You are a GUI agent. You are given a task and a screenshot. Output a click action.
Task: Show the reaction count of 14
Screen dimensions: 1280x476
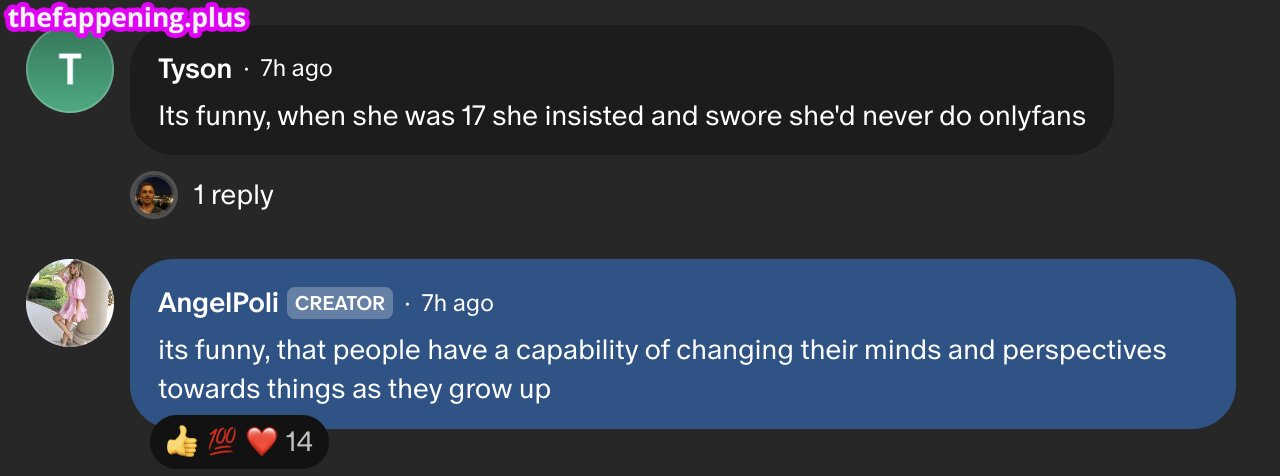(299, 441)
